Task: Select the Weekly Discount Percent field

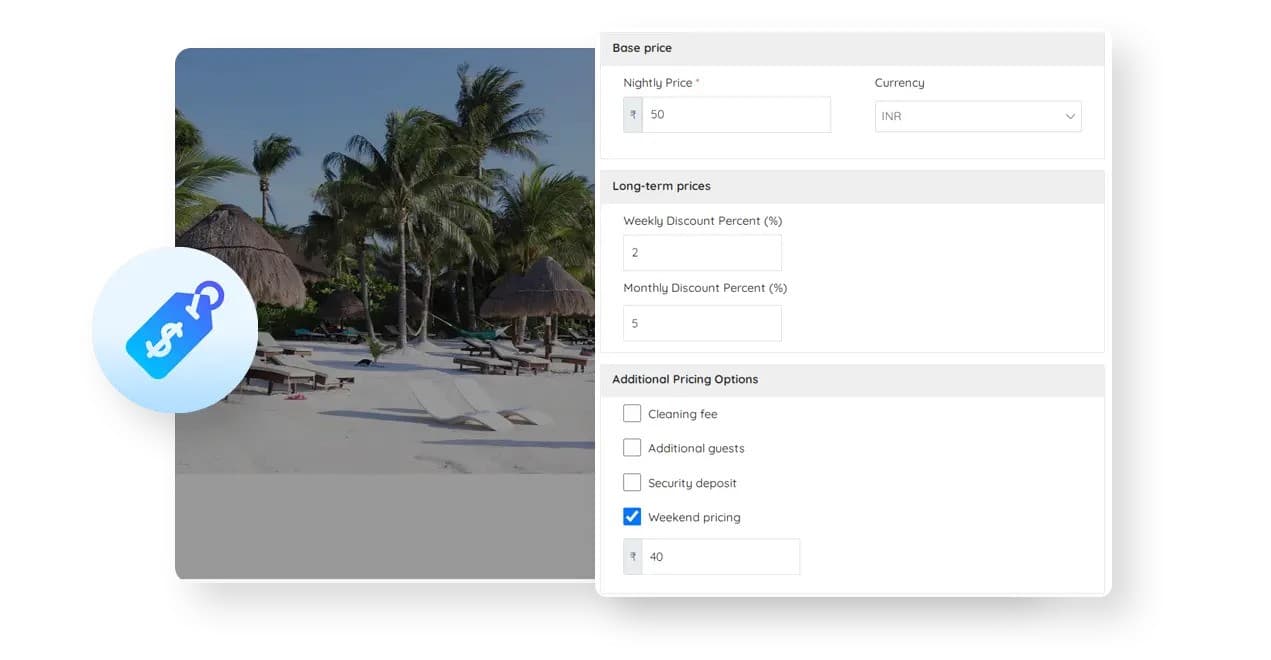Action: pyautogui.click(x=702, y=252)
